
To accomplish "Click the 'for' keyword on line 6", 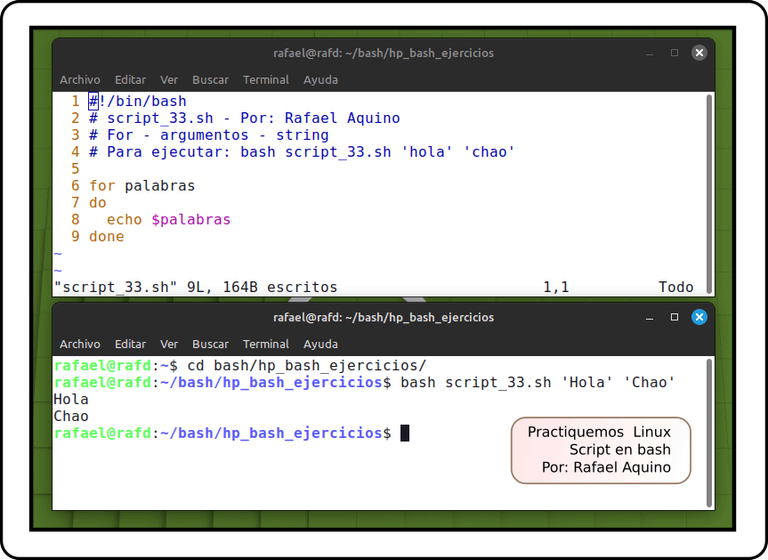I will 102,186.
